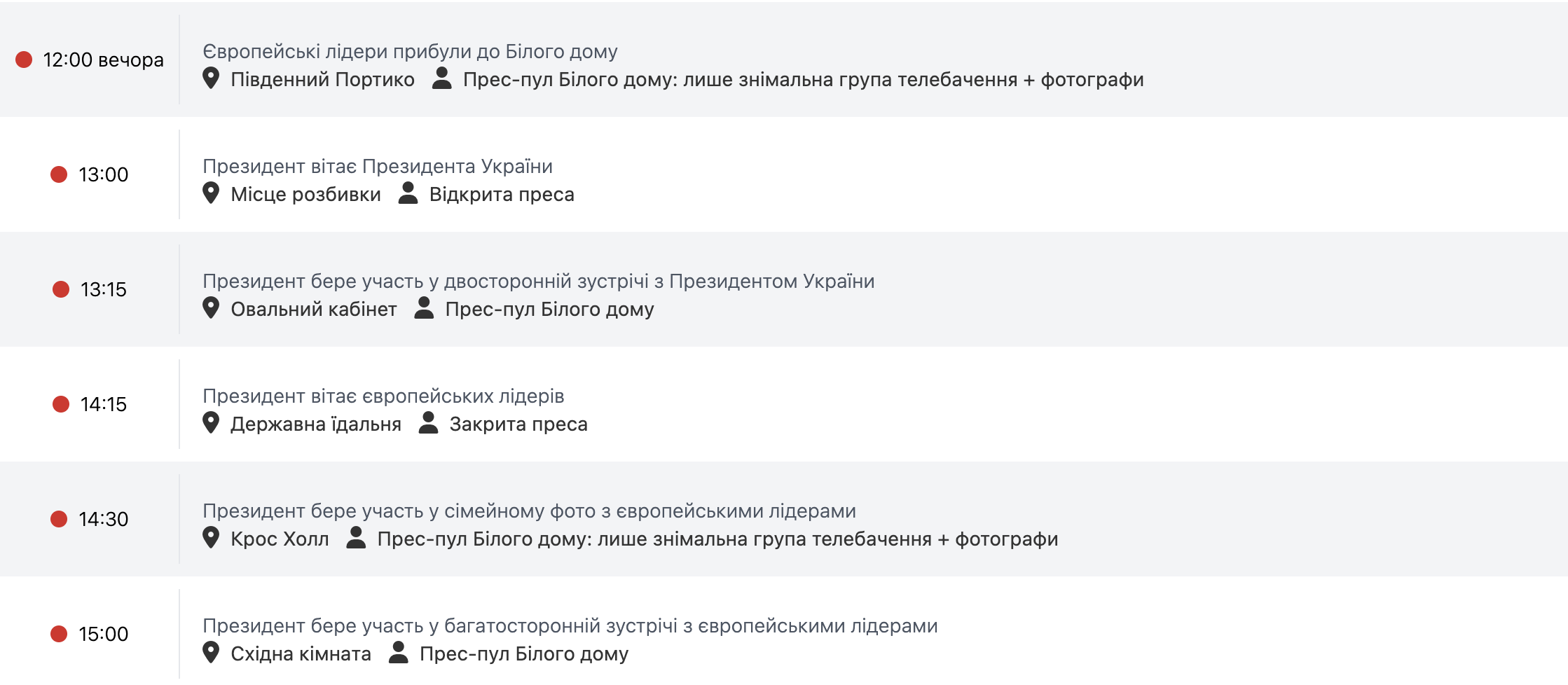Viewport: 1568px width, 685px height.
Task: Click location pin icon beside Місце розбивки
Action: (x=211, y=193)
